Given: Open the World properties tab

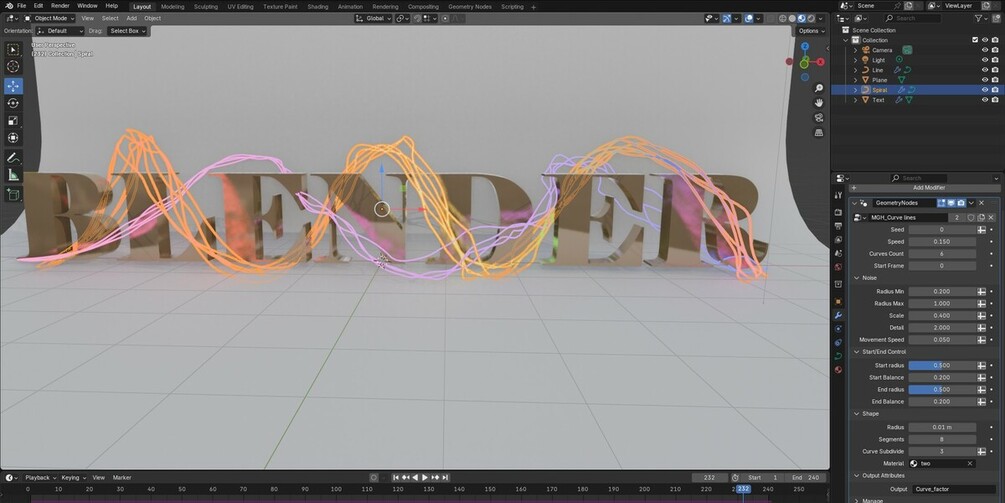Looking at the screenshot, I should [x=838, y=267].
